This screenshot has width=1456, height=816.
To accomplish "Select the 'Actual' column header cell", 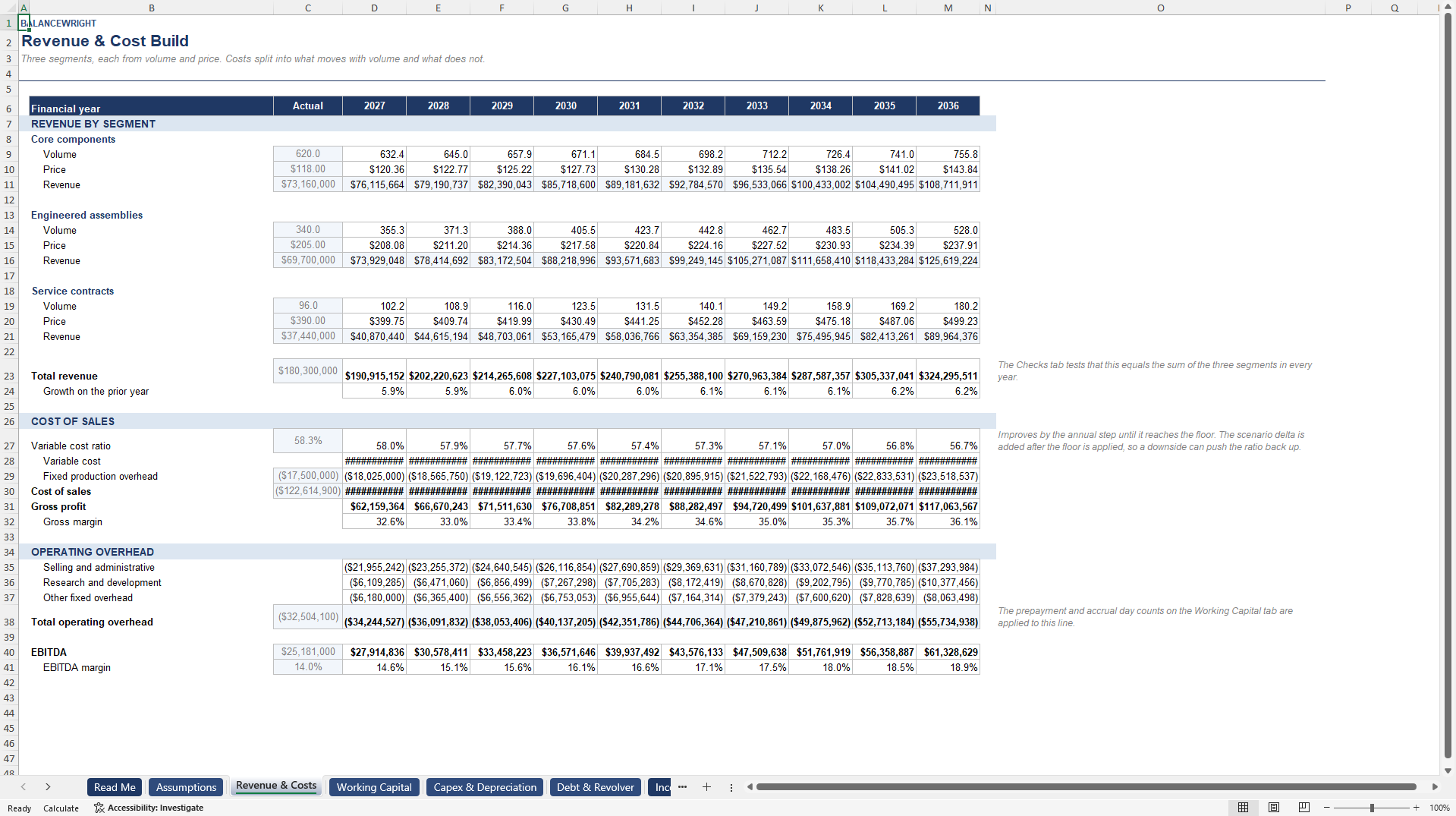I will tap(308, 106).
